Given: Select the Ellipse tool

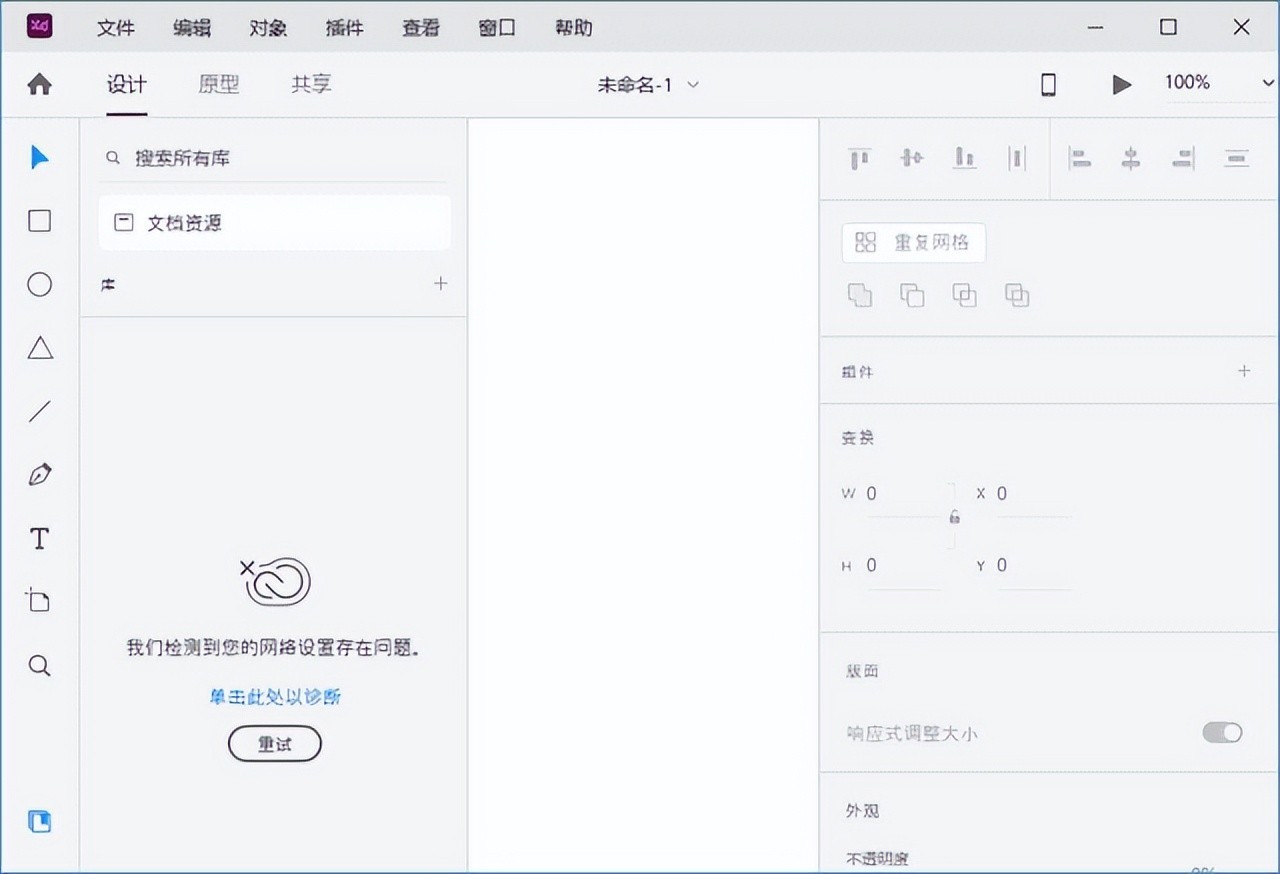Looking at the screenshot, I should (39, 285).
